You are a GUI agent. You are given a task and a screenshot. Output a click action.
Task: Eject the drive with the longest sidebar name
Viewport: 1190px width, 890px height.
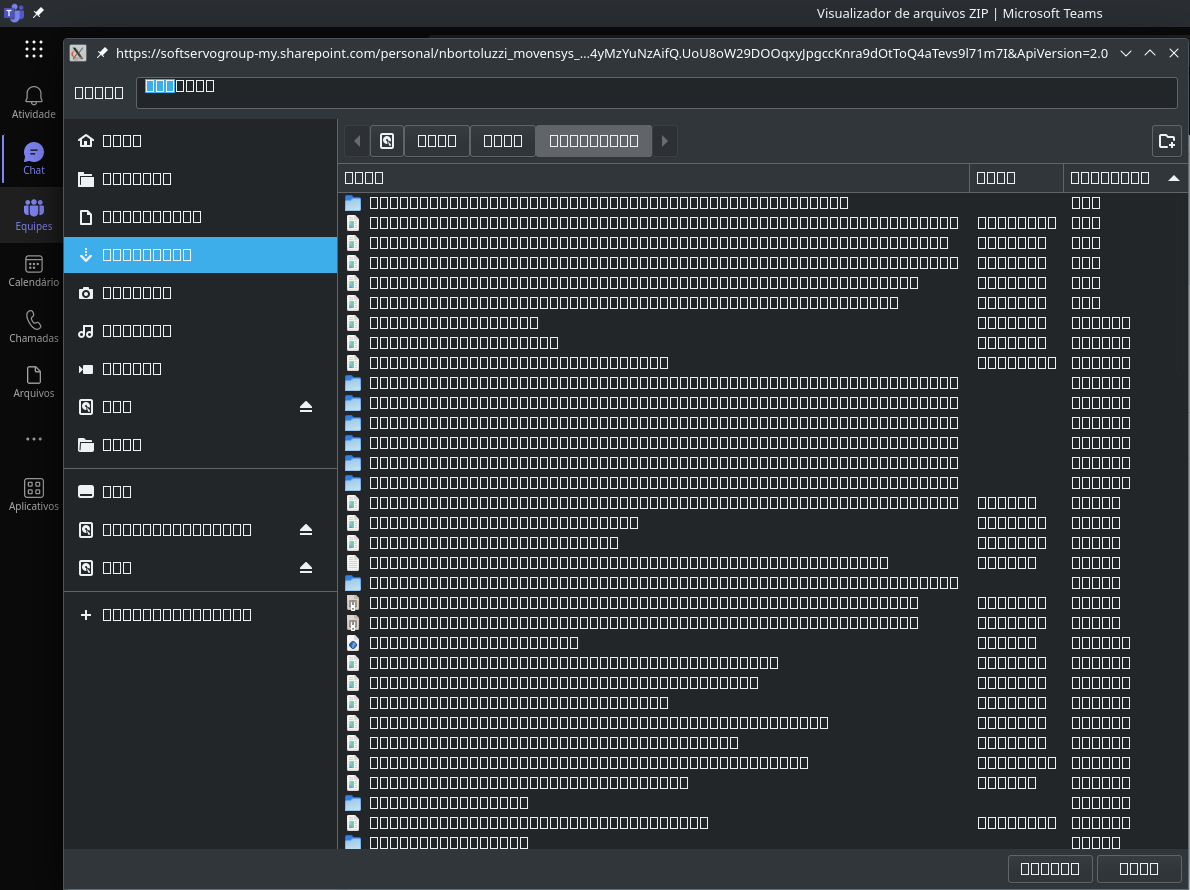tap(306, 530)
